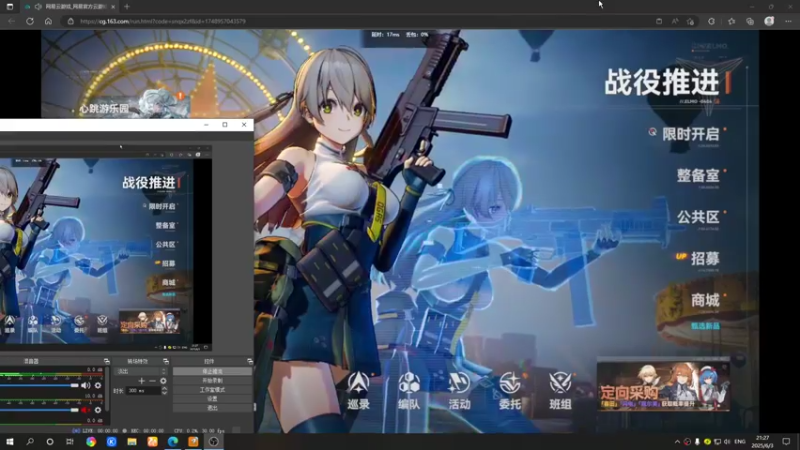The height and width of the screenshot is (450, 800).
Task: Open the ENG language indicator
Action: pos(740,442)
